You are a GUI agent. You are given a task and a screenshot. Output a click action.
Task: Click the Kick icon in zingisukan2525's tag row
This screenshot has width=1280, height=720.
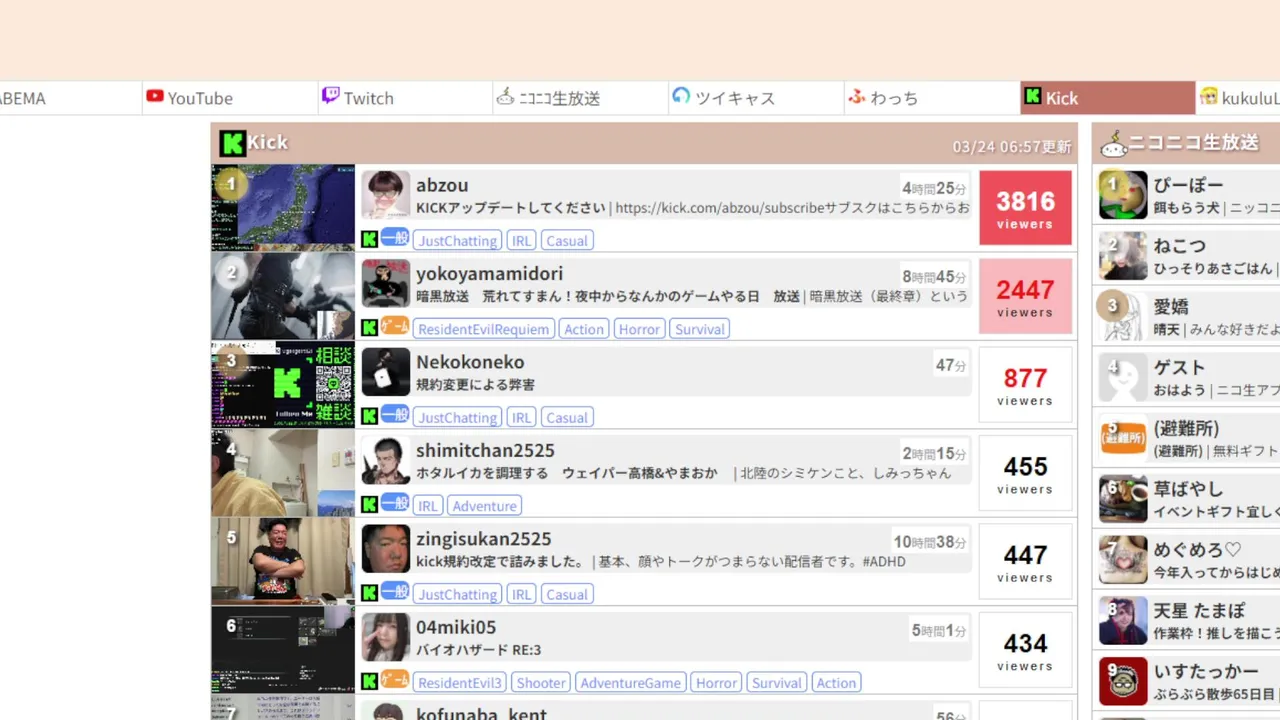point(369,594)
